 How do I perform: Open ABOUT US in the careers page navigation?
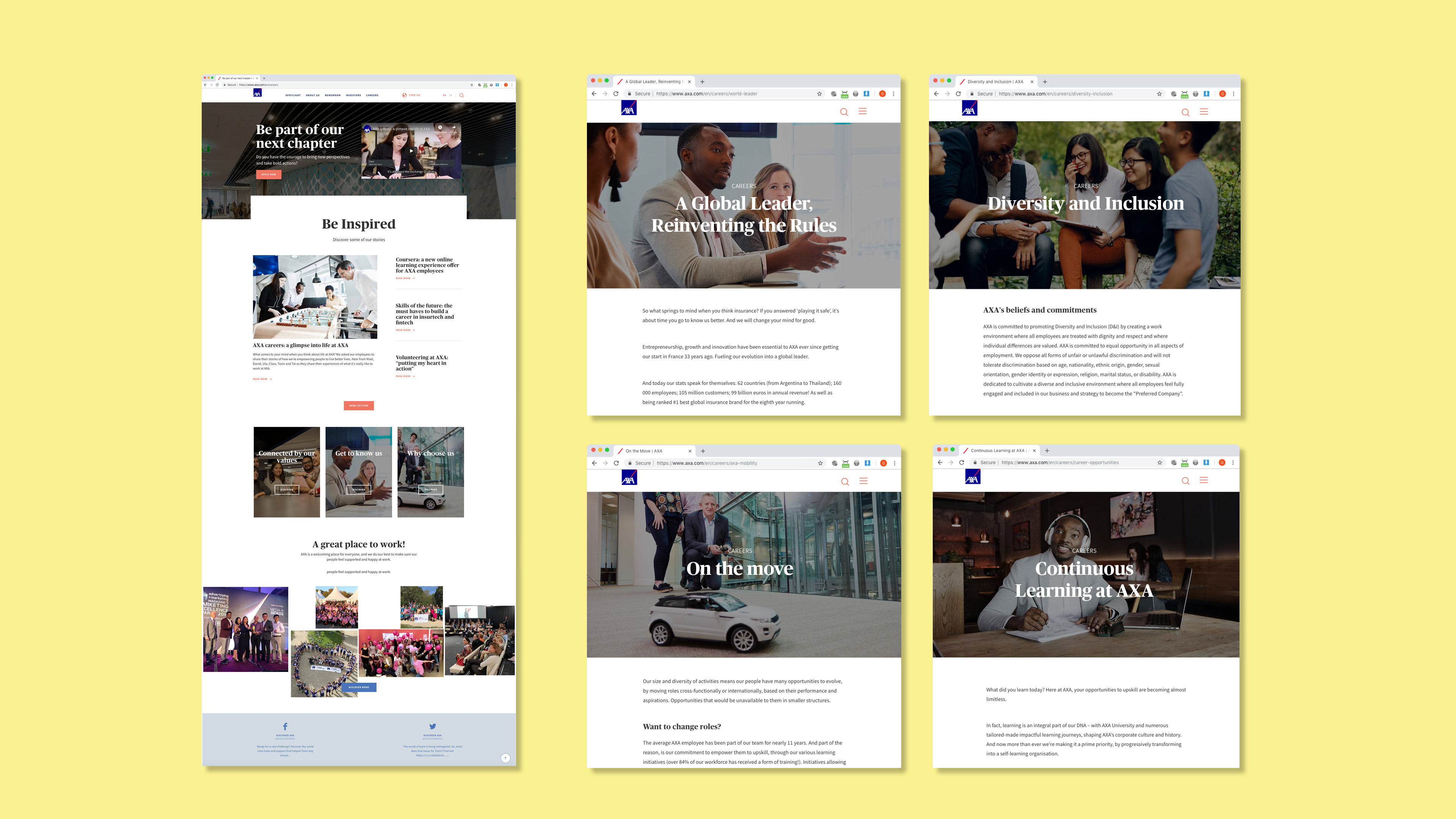point(312,95)
